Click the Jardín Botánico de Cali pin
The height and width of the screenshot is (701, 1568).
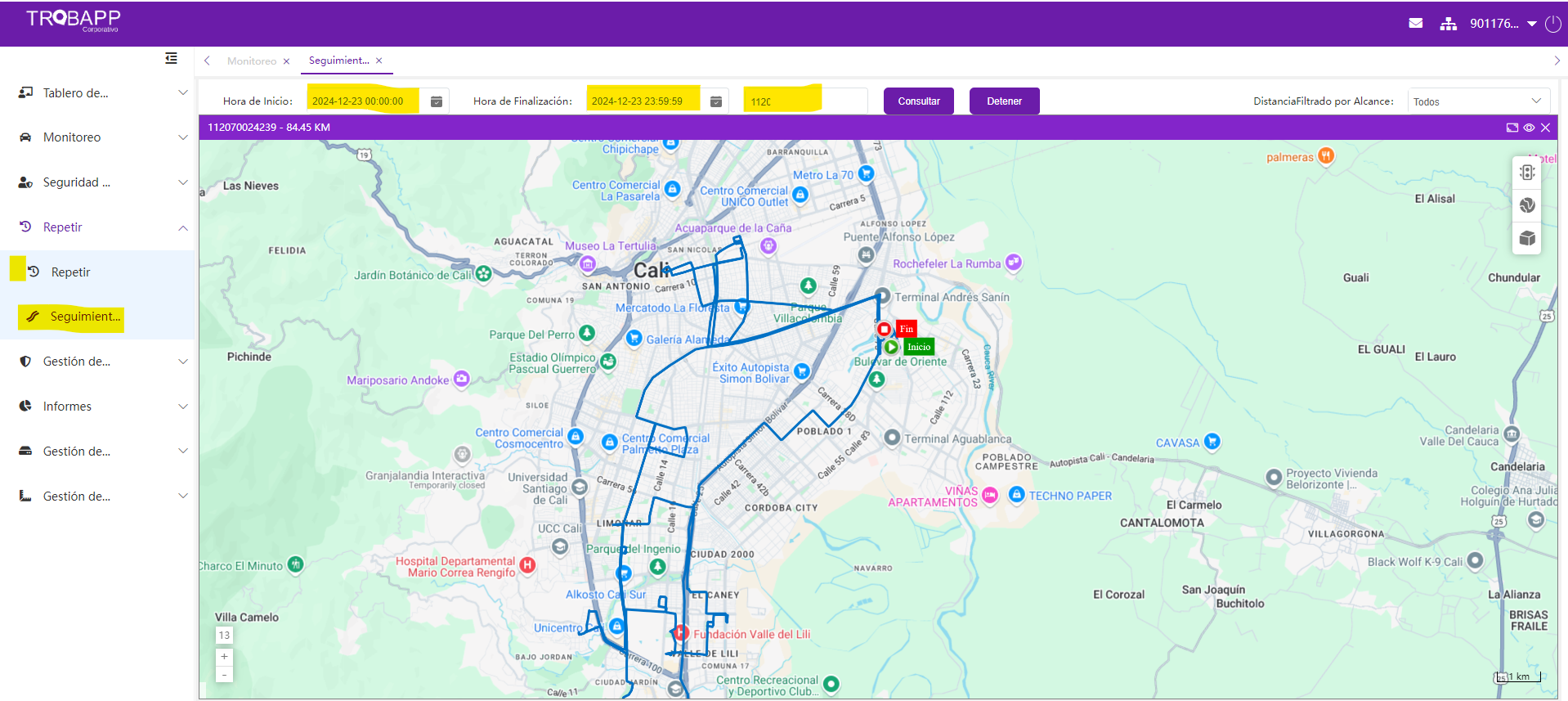484,274
